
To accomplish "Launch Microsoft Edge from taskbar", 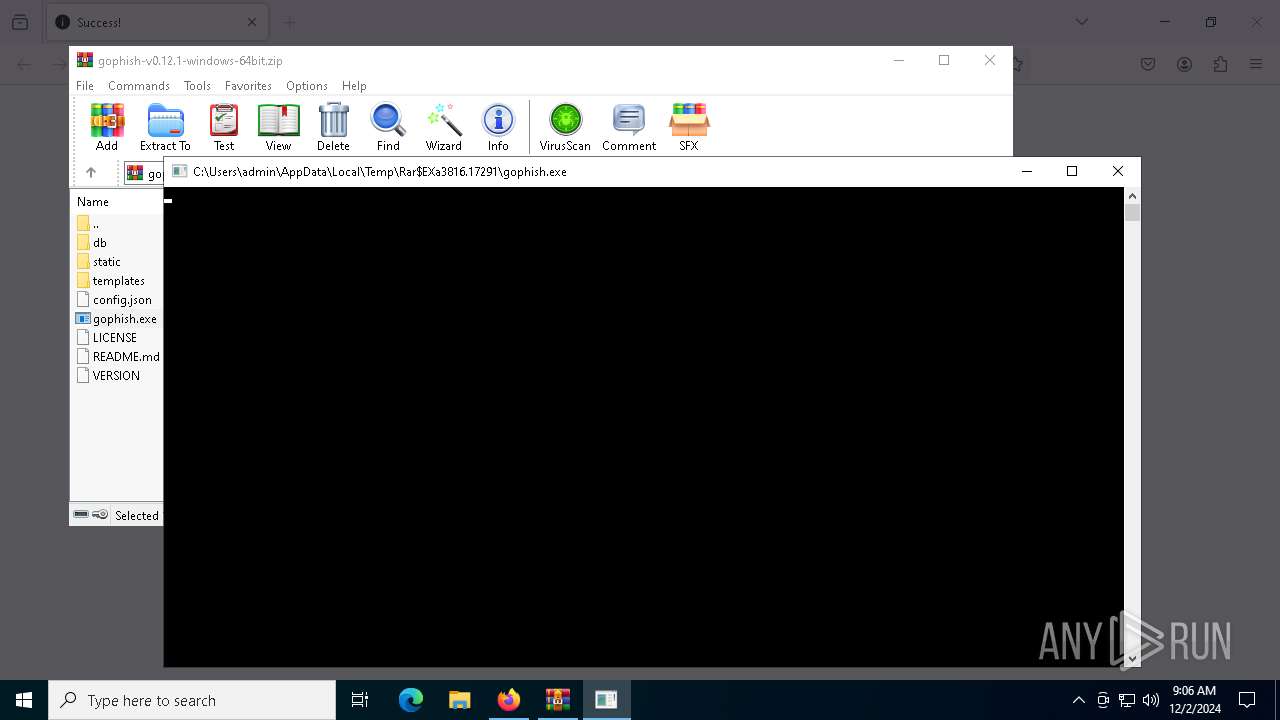I will pos(411,700).
